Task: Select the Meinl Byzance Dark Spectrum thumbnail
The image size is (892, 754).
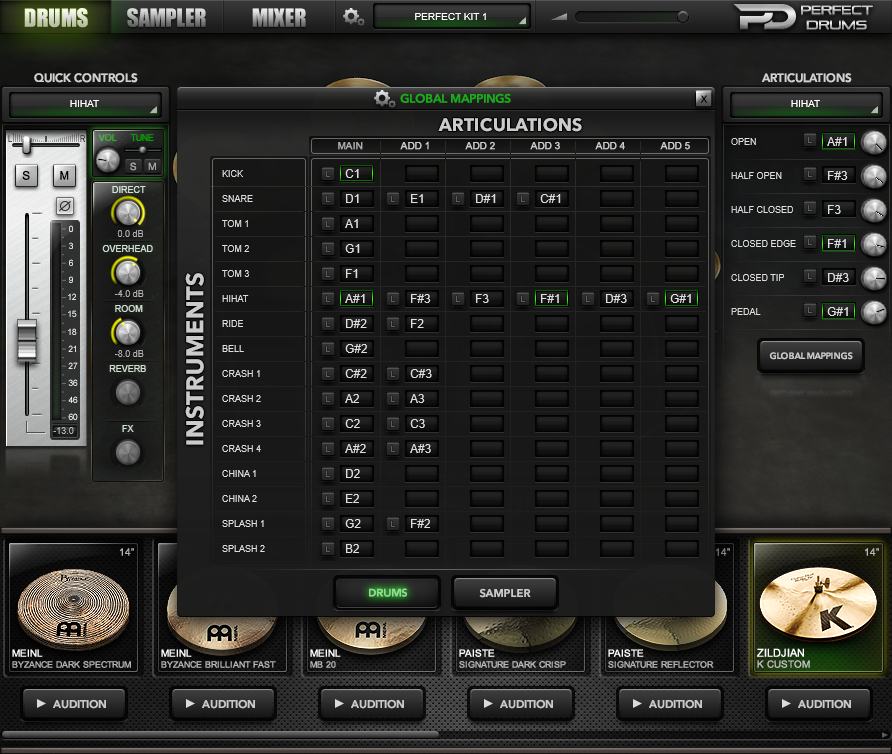Action: coord(73,607)
